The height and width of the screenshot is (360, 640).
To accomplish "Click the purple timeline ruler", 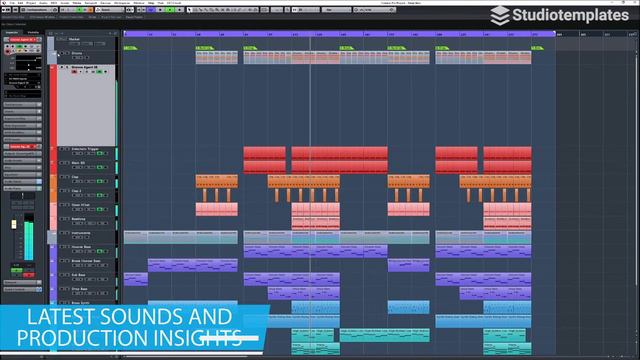I will [339, 34].
